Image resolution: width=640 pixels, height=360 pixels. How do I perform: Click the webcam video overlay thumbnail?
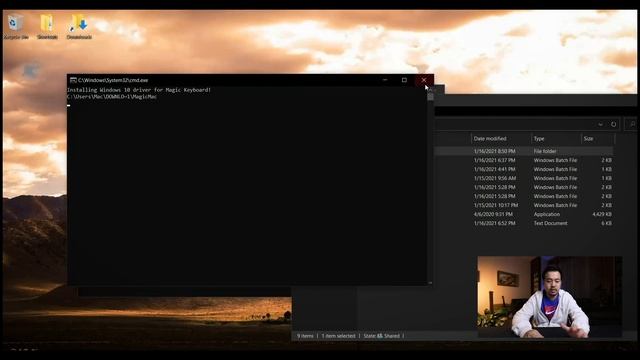click(550, 297)
